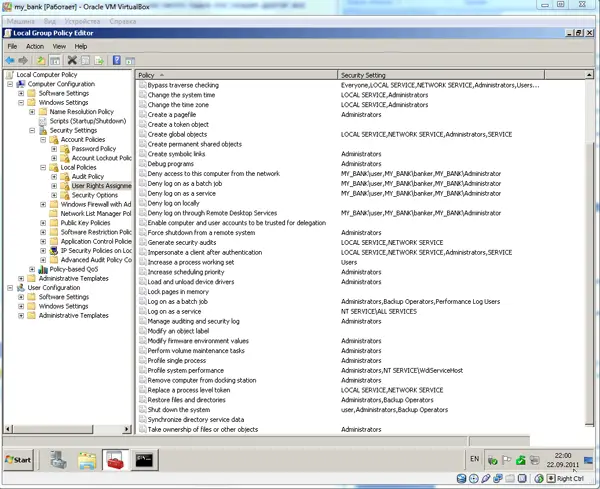Collapse Security Settings tree node
The width and height of the screenshot is (600, 489).
[x=33, y=130]
